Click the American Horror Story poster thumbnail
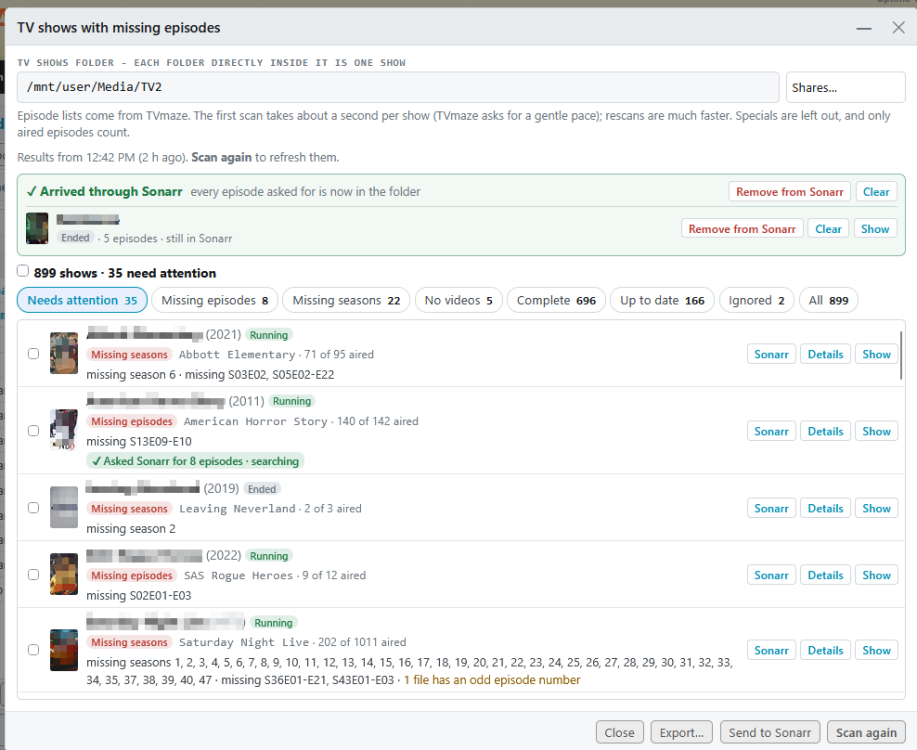Screen dimensions: 917x750 tap(64, 430)
